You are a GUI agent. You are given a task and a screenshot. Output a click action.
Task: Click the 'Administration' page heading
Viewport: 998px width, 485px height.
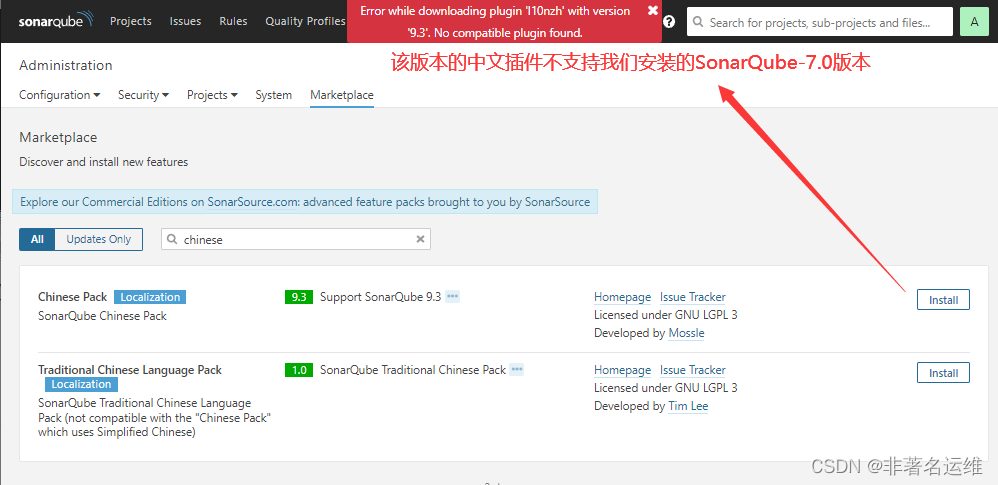click(x=66, y=65)
